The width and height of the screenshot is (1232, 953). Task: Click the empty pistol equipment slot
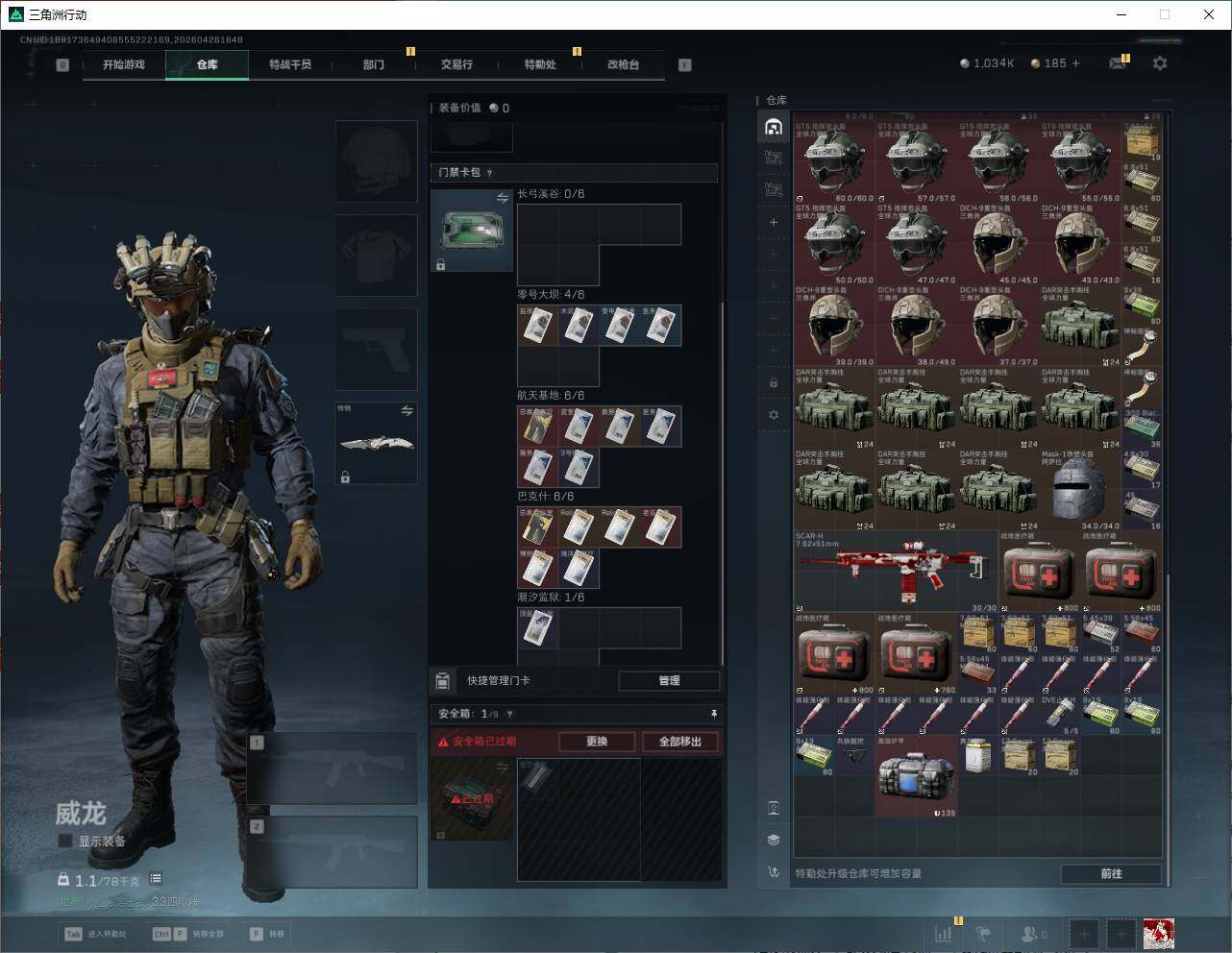[376, 349]
